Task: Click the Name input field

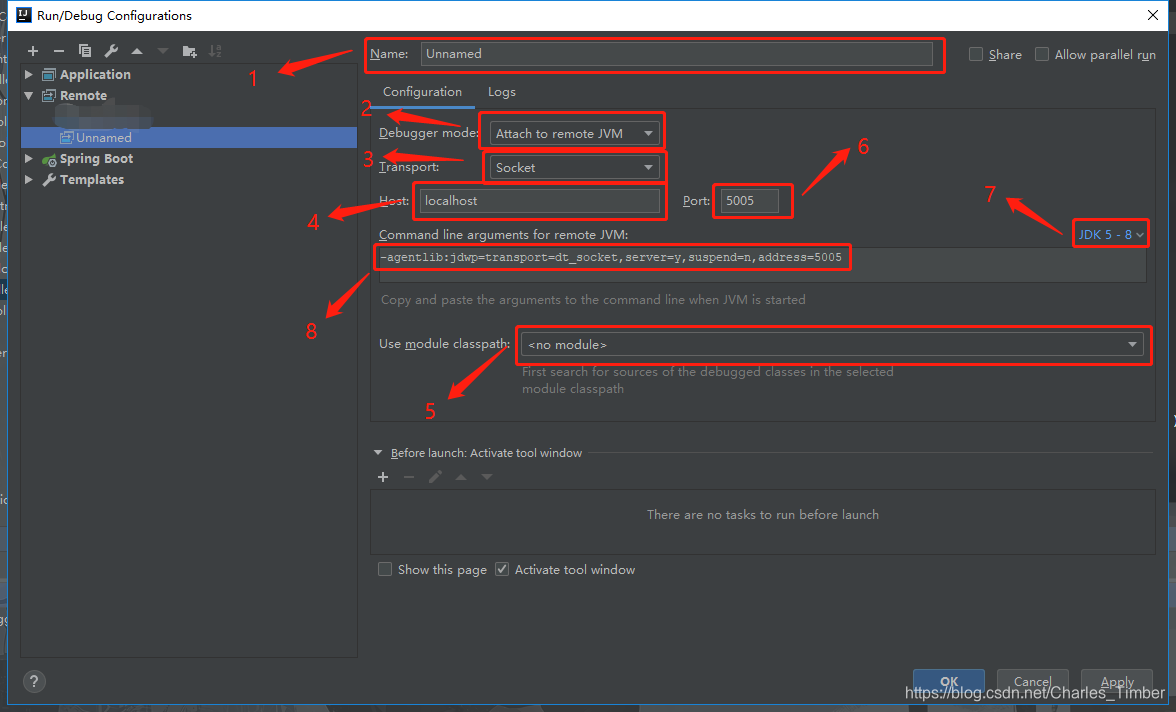Action: click(x=676, y=54)
